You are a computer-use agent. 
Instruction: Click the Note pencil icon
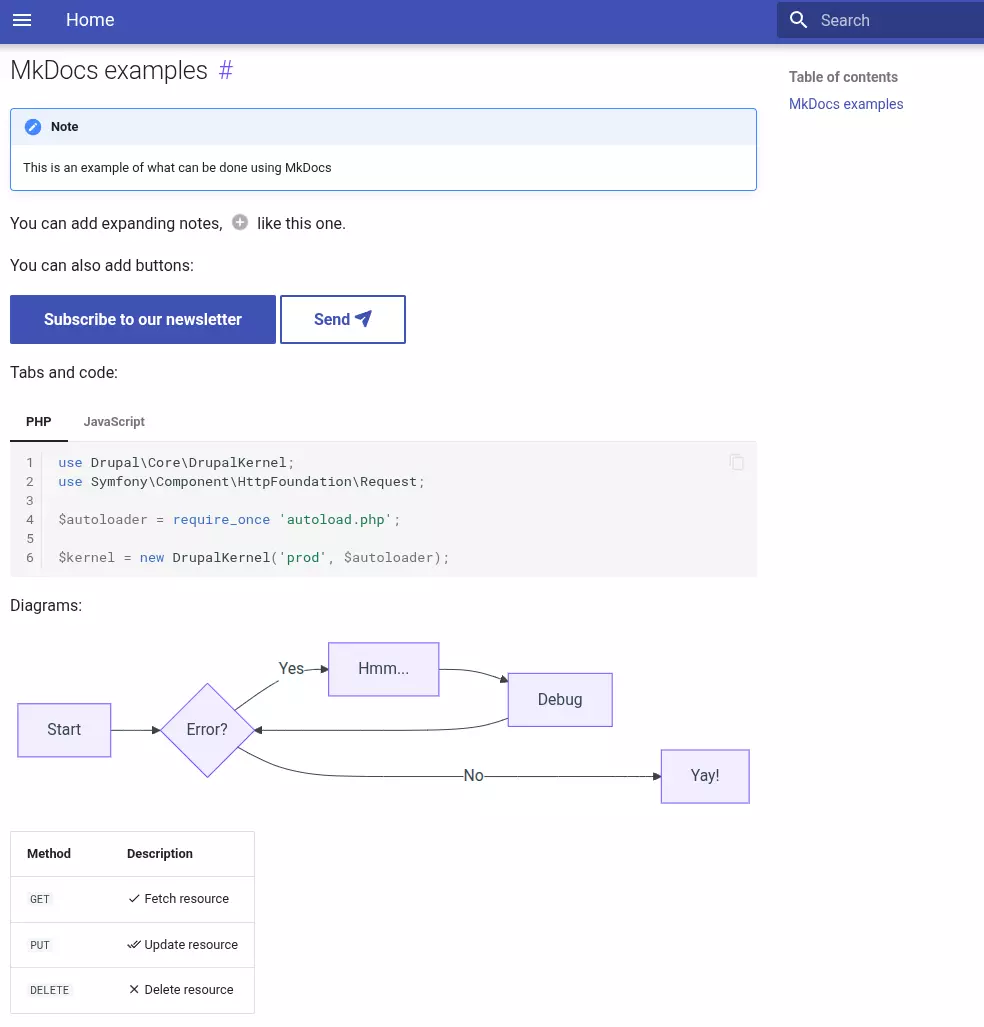pos(33,127)
